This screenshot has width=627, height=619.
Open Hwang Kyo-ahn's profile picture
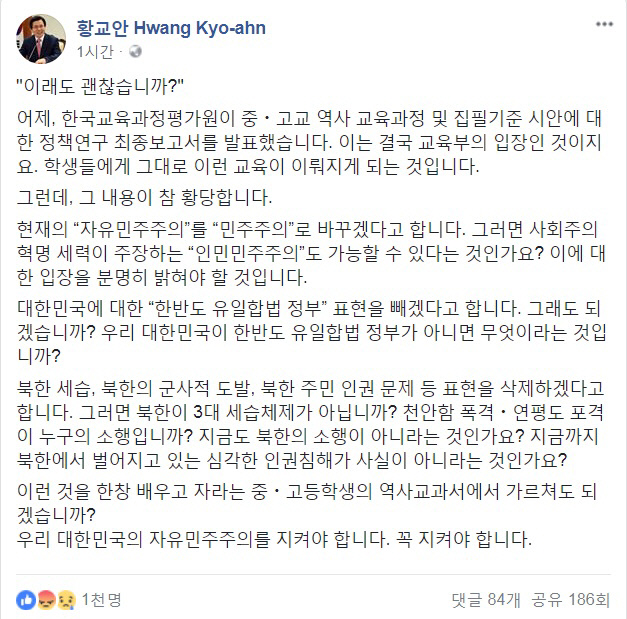point(41,39)
